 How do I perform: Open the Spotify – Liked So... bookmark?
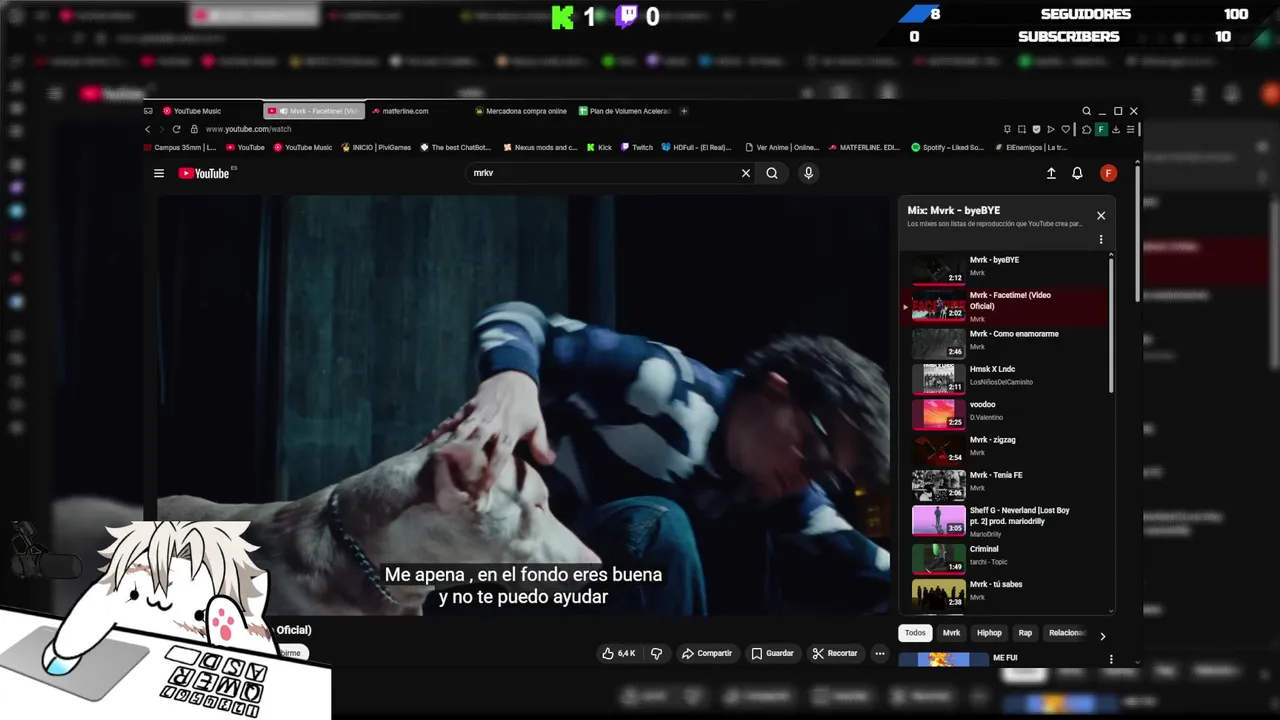(x=947, y=147)
